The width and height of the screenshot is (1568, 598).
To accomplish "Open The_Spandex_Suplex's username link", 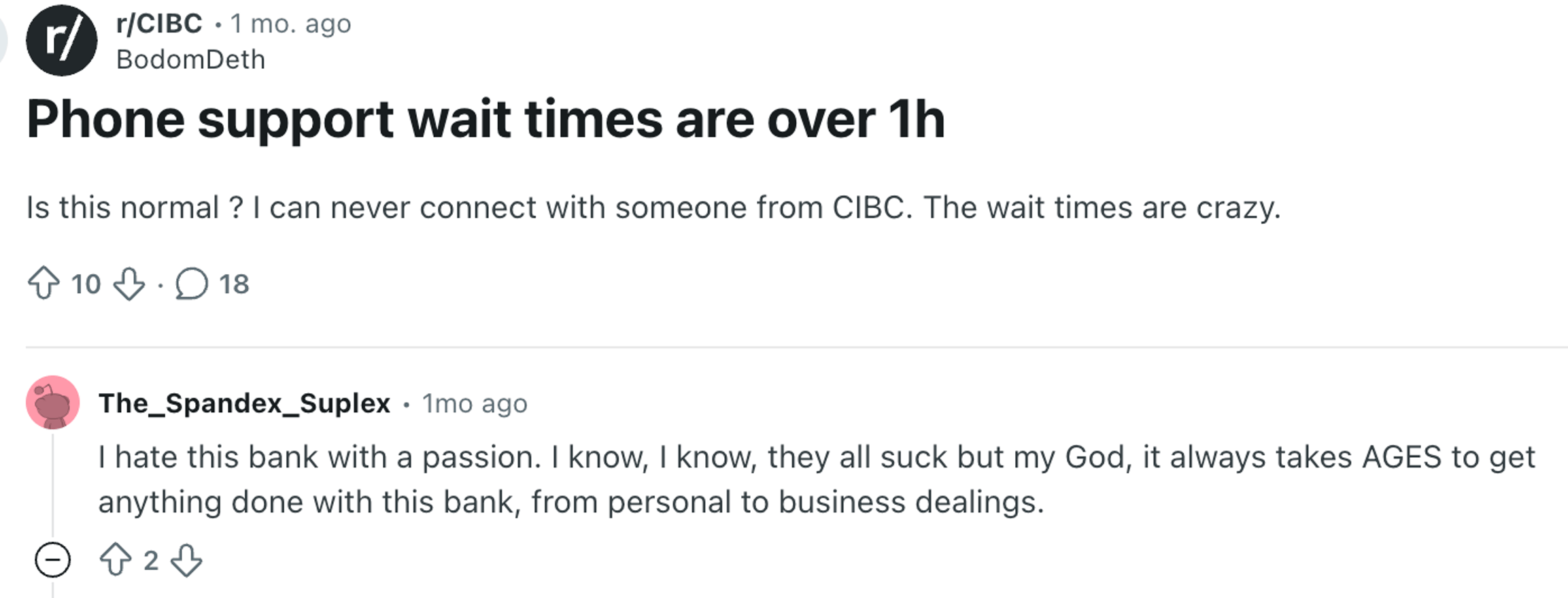I will coord(245,402).
